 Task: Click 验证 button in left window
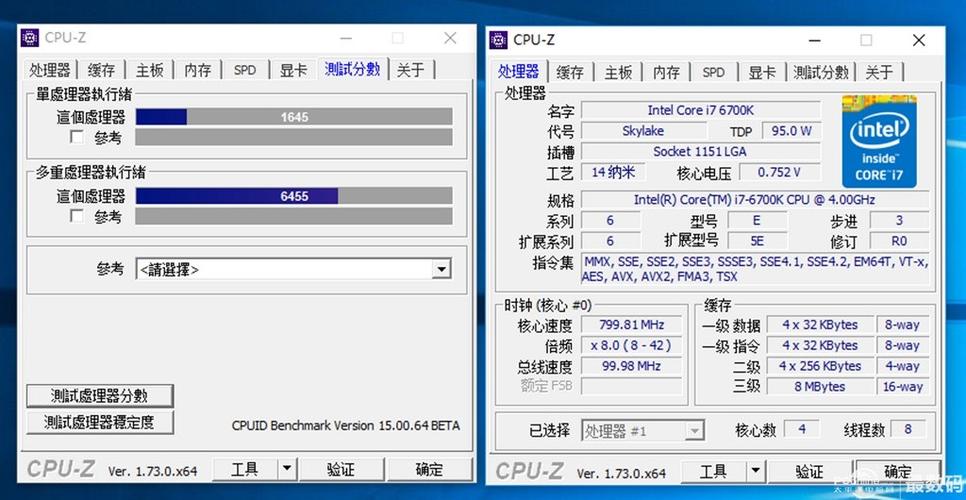(341, 469)
